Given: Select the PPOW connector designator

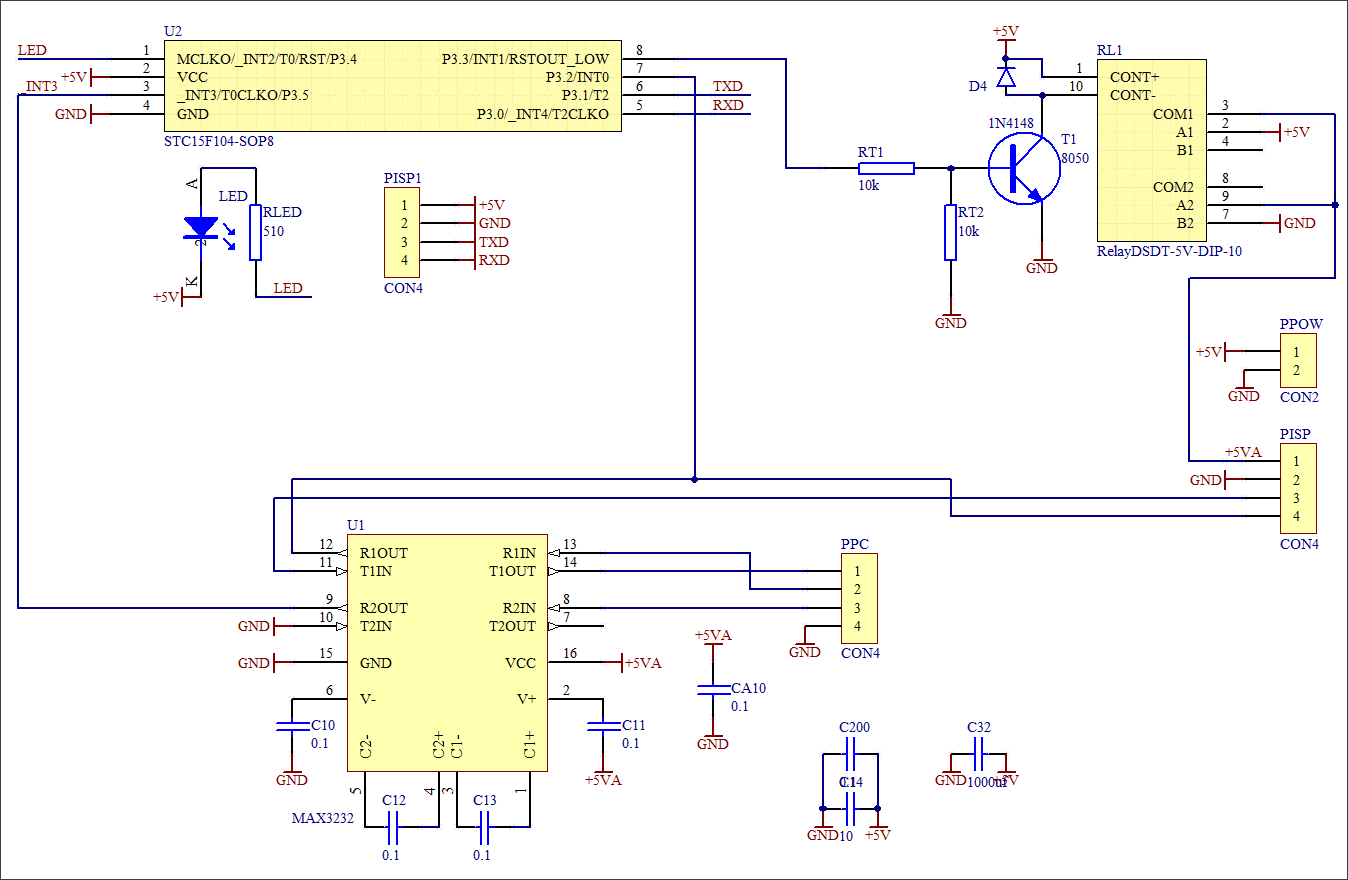Looking at the screenshot, I should 1302,325.
